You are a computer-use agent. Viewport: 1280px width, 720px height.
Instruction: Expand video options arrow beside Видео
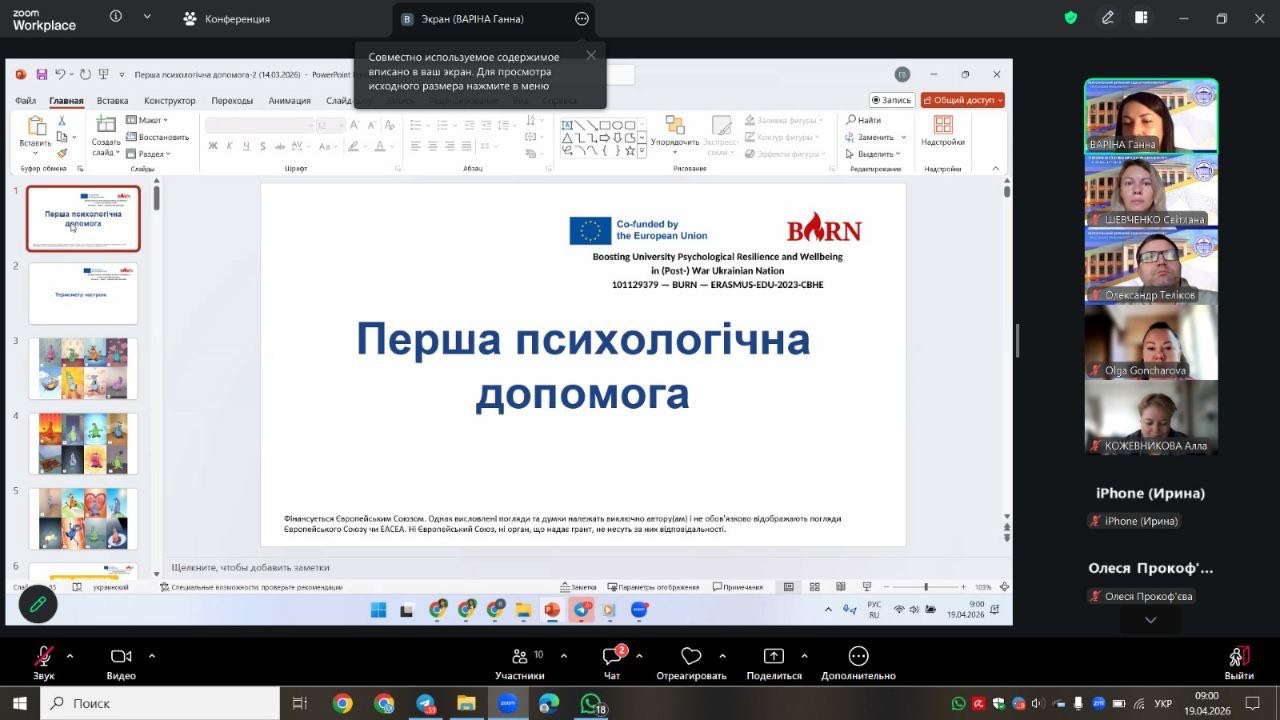click(x=152, y=656)
